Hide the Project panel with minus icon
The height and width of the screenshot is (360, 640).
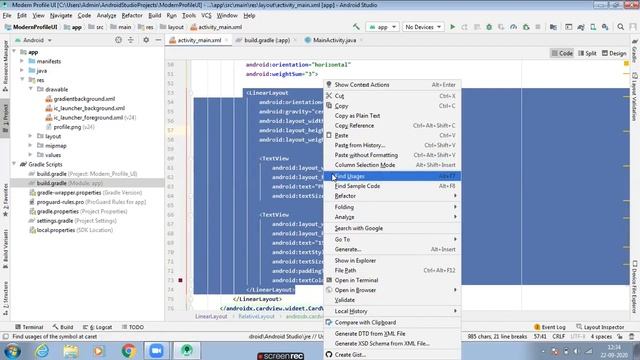point(158,40)
